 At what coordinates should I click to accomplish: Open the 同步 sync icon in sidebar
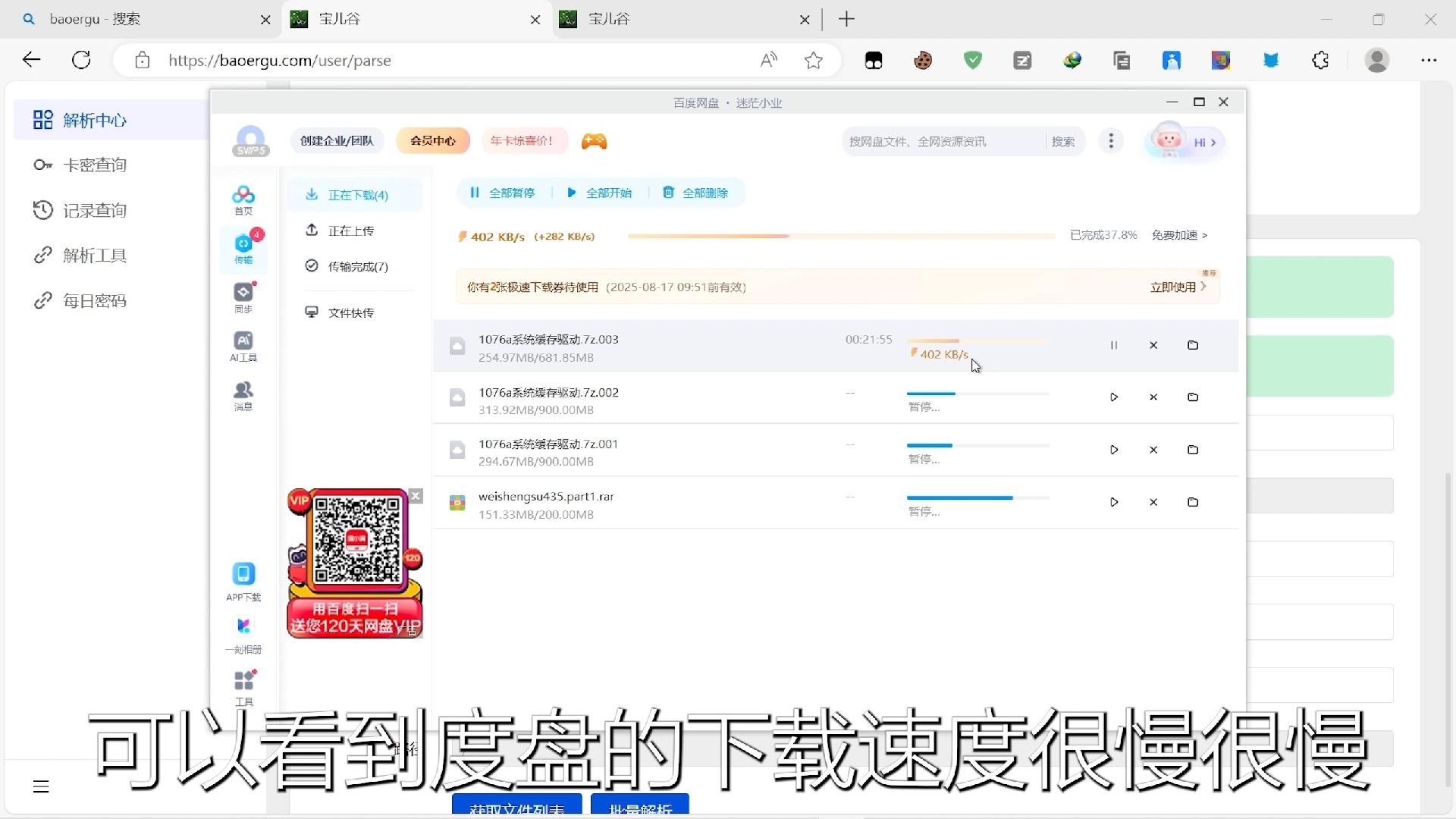(243, 297)
